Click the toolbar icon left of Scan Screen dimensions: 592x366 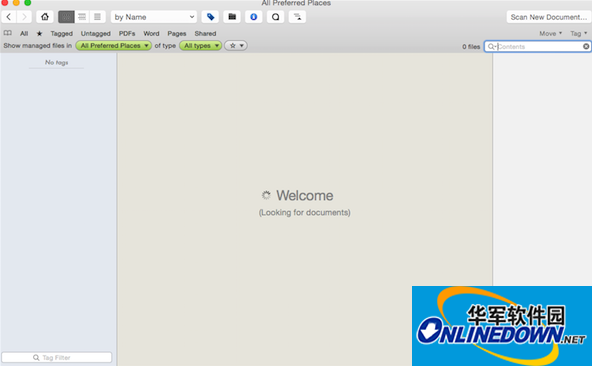tap(298, 17)
